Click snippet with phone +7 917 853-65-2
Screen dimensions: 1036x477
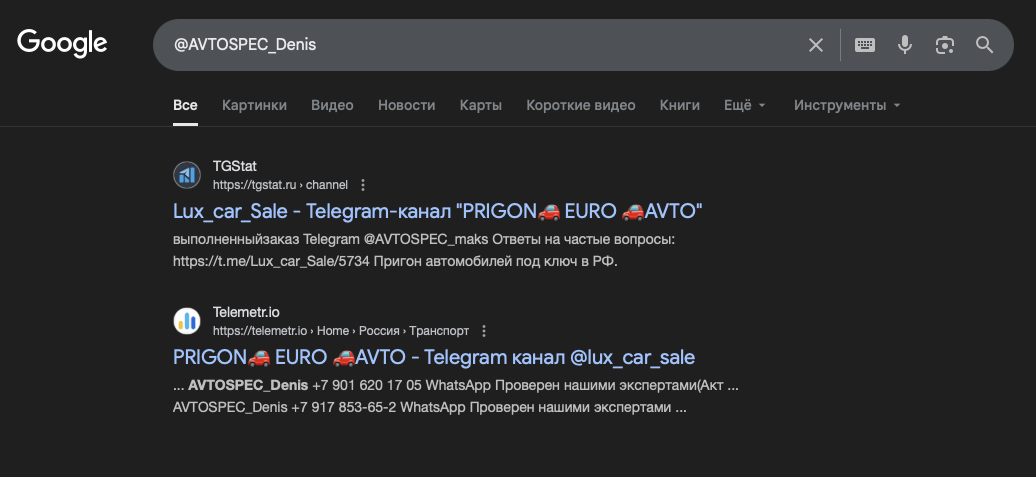point(430,408)
